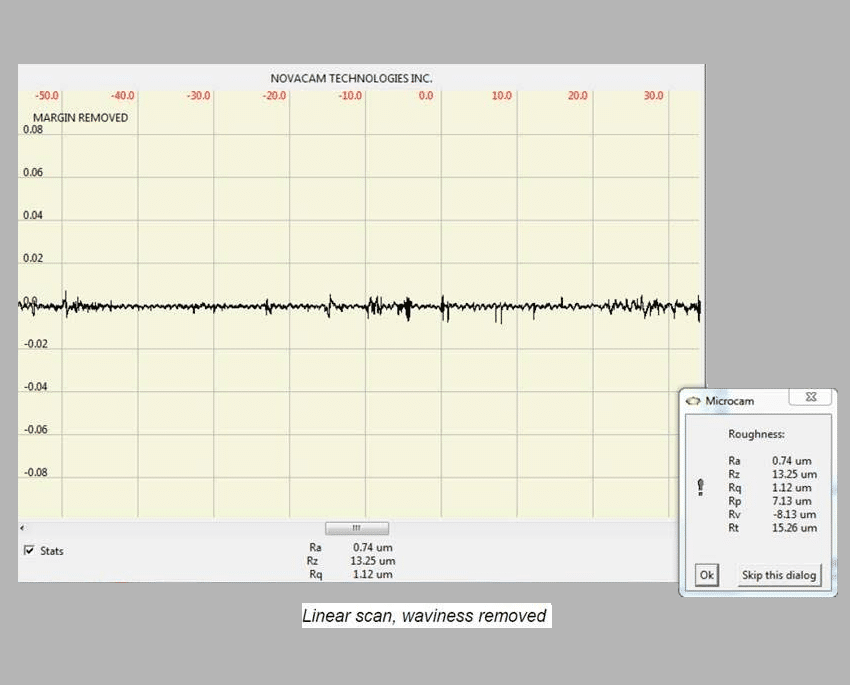850x685 pixels.
Task: Click Rv -8.13 um in Microcam dialog
Action: point(772,514)
